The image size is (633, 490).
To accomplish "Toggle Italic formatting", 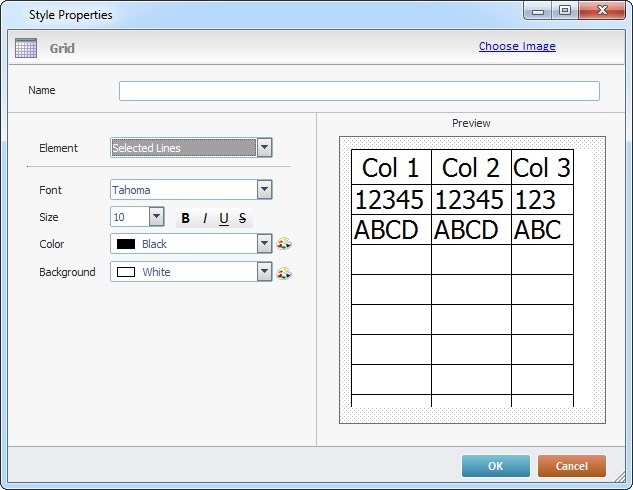I will pyautogui.click(x=205, y=218).
